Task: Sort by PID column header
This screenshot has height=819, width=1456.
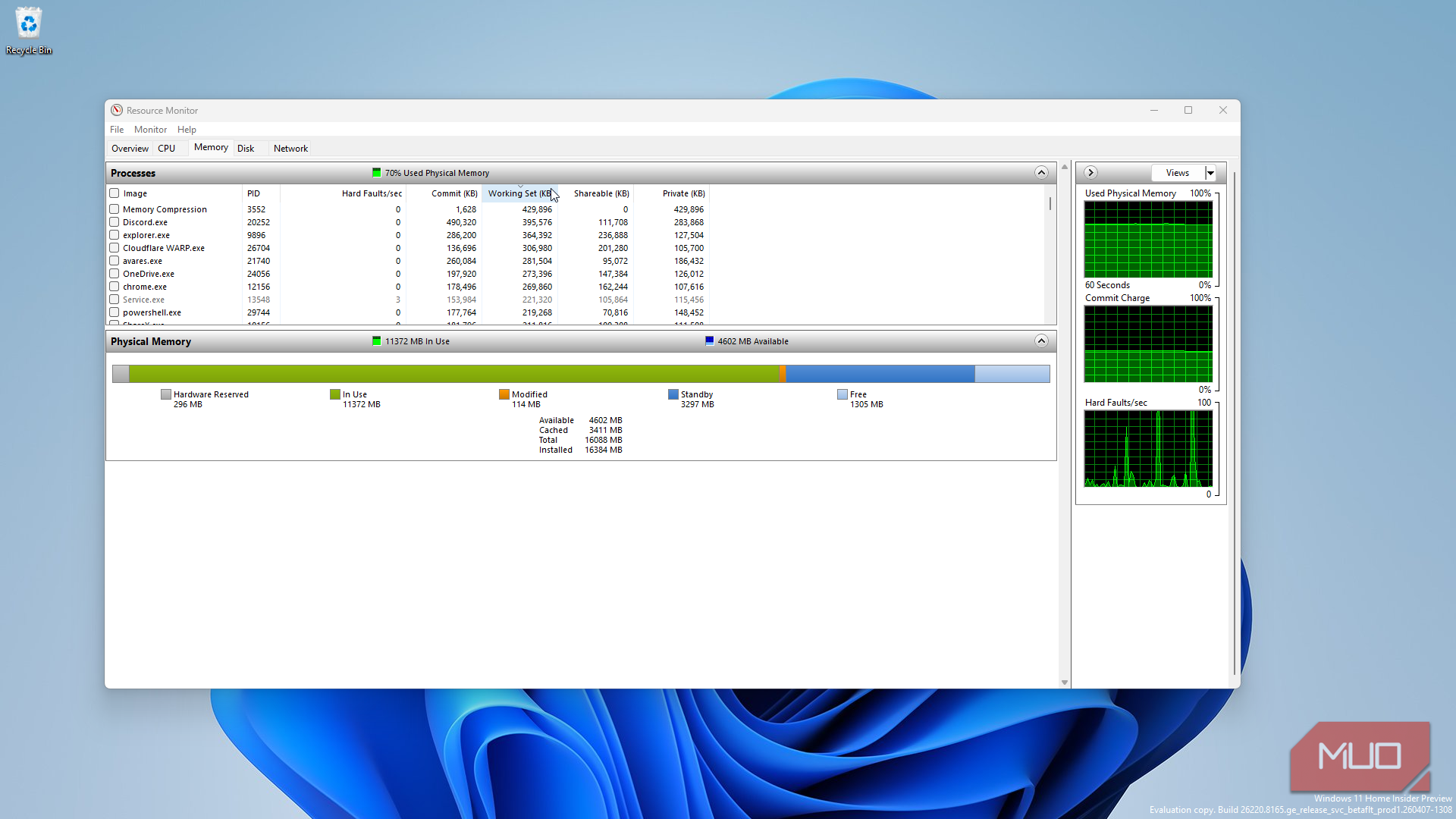Action: tap(261, 193)
